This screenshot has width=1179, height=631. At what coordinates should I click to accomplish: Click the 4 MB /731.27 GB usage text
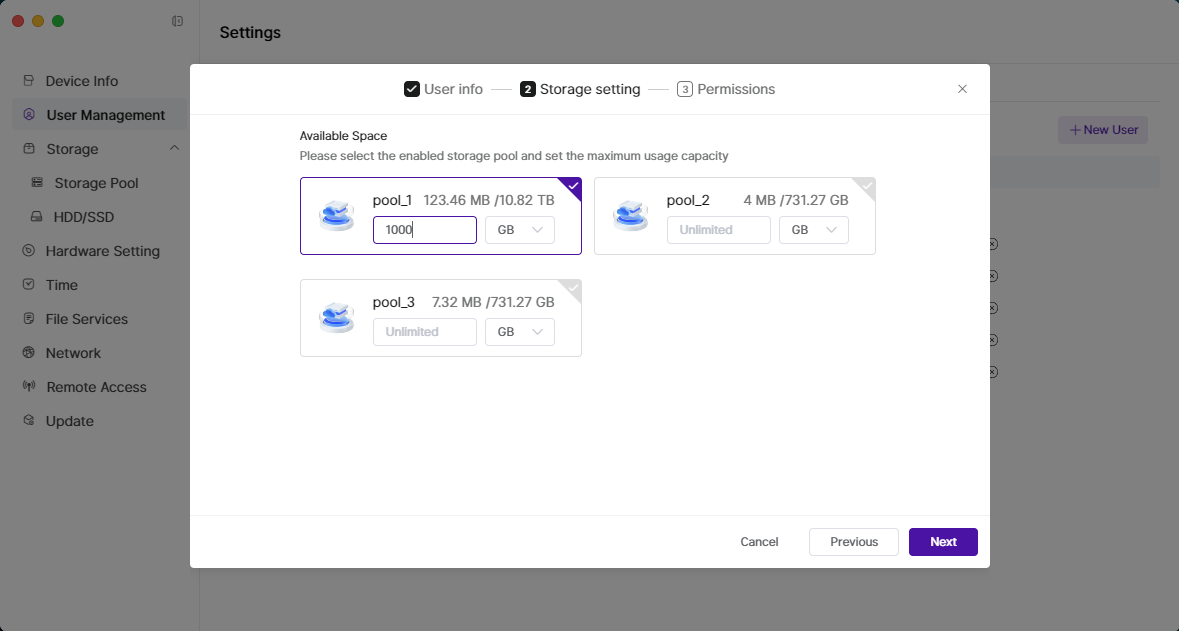click(796, 200)
